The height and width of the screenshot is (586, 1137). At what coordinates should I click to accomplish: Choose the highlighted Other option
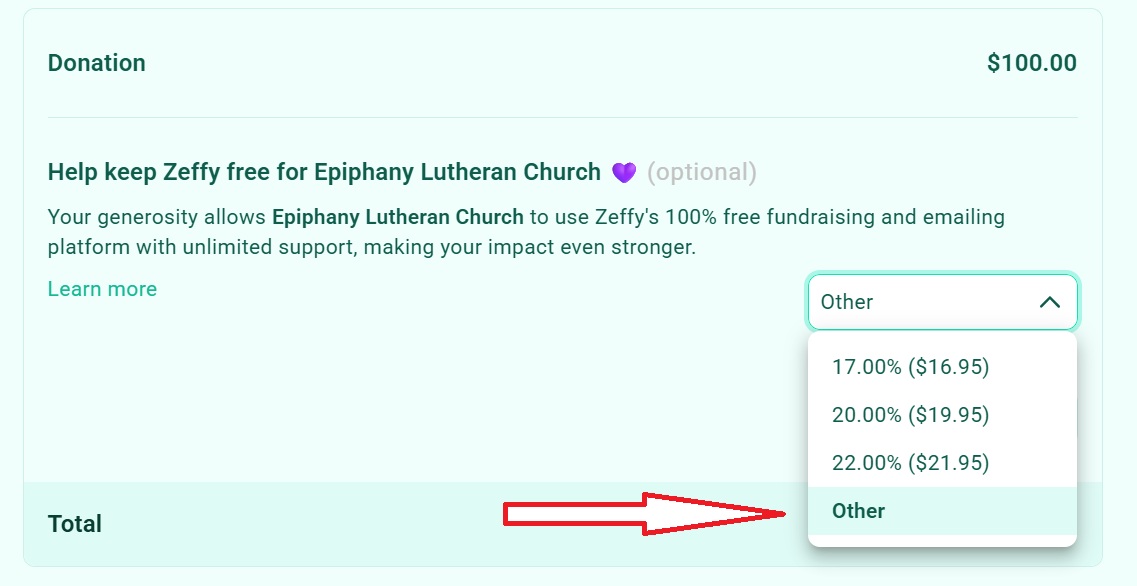coord(858,511)
